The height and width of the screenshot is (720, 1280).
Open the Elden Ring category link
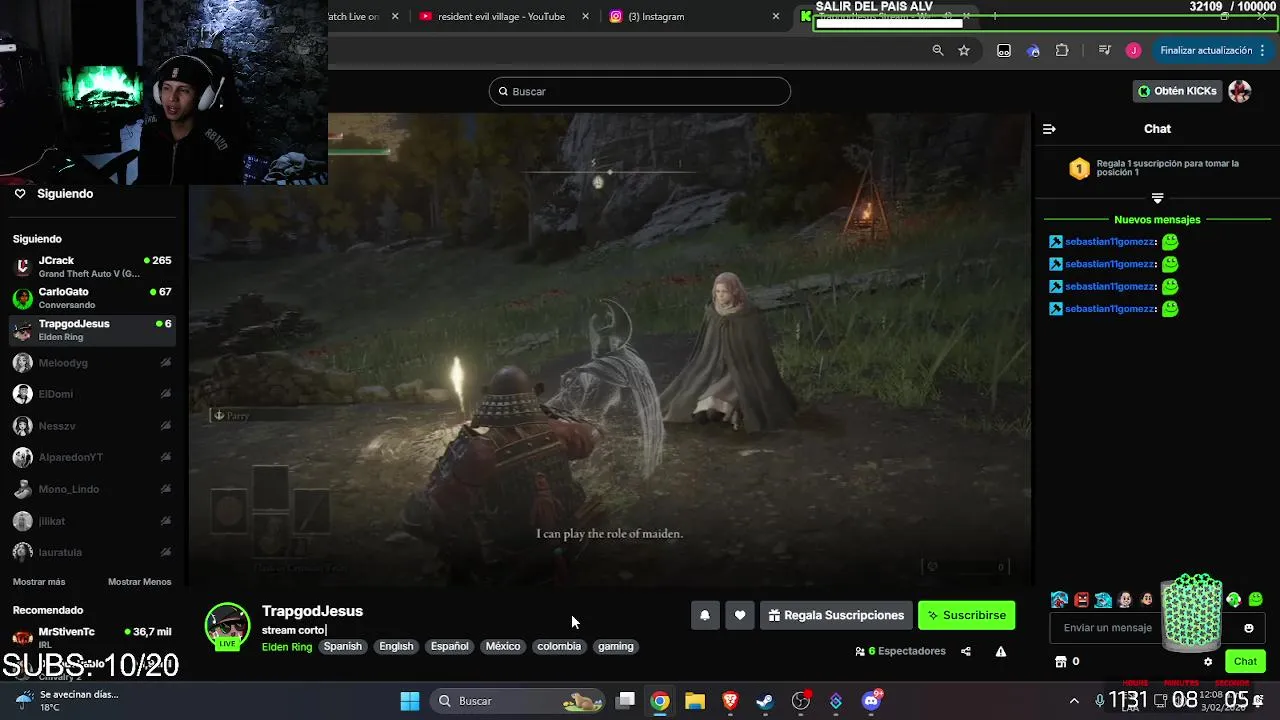pos(287,647)
